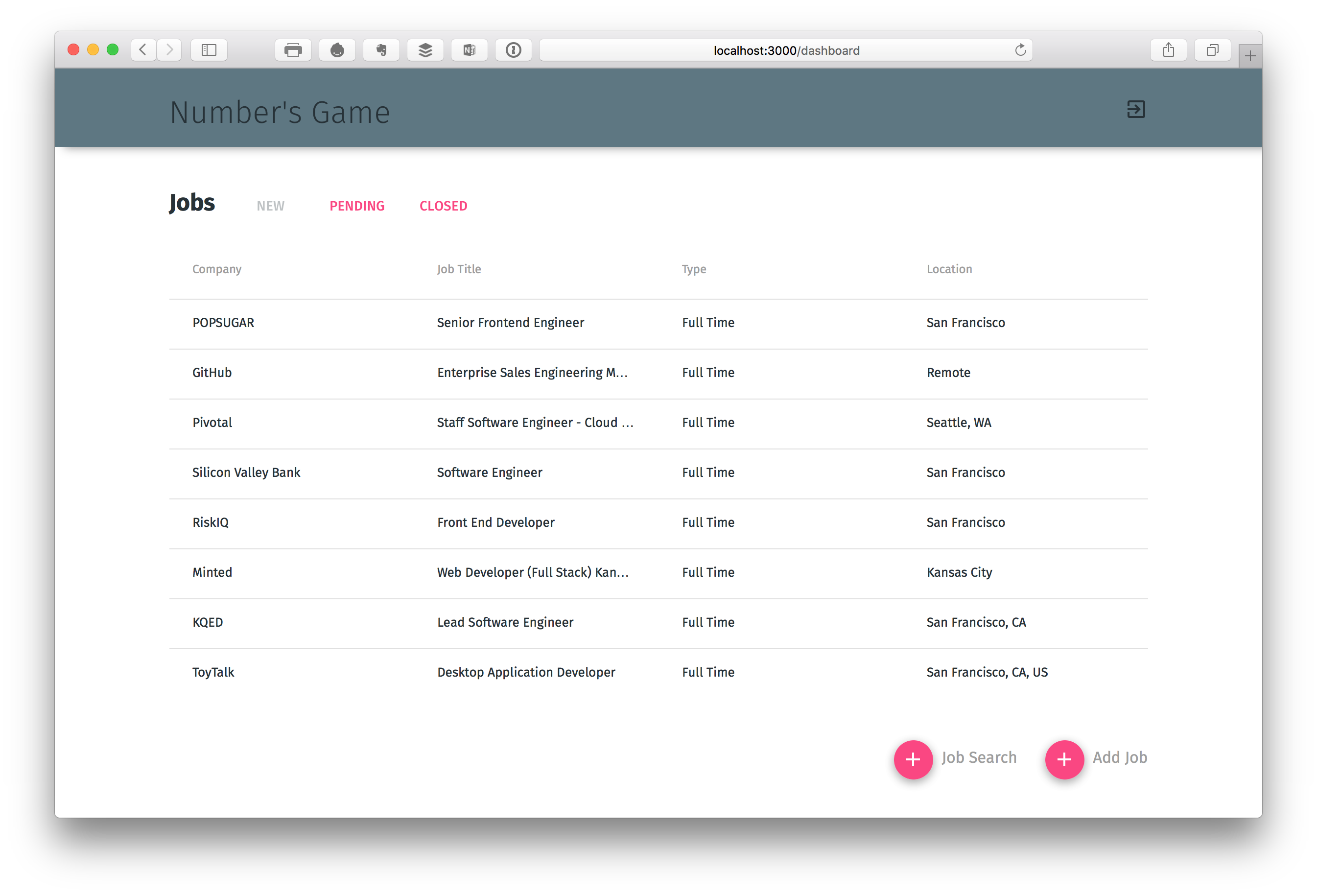
Task: Click the pink plus button for Job Search
Action: click(x=913, y=759)
